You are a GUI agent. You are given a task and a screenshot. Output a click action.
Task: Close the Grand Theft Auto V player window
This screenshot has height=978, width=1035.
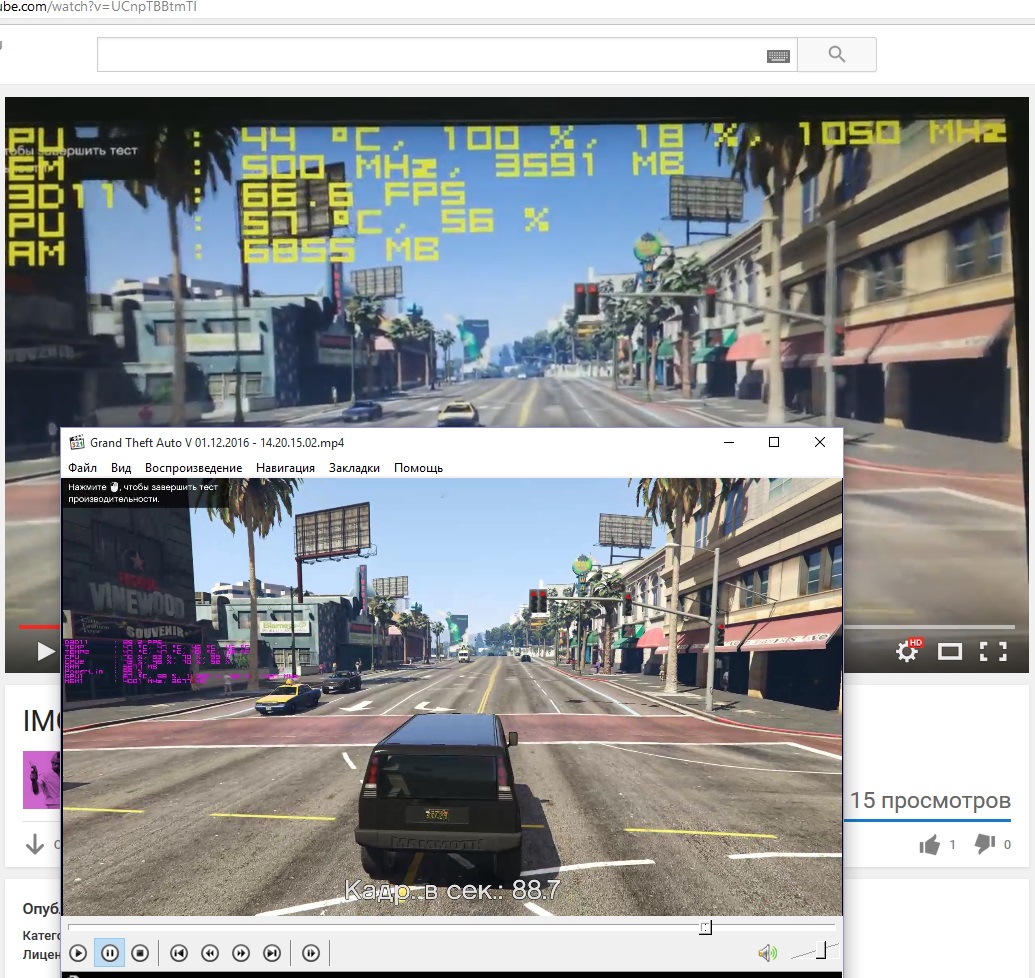[x=820, y=442]
